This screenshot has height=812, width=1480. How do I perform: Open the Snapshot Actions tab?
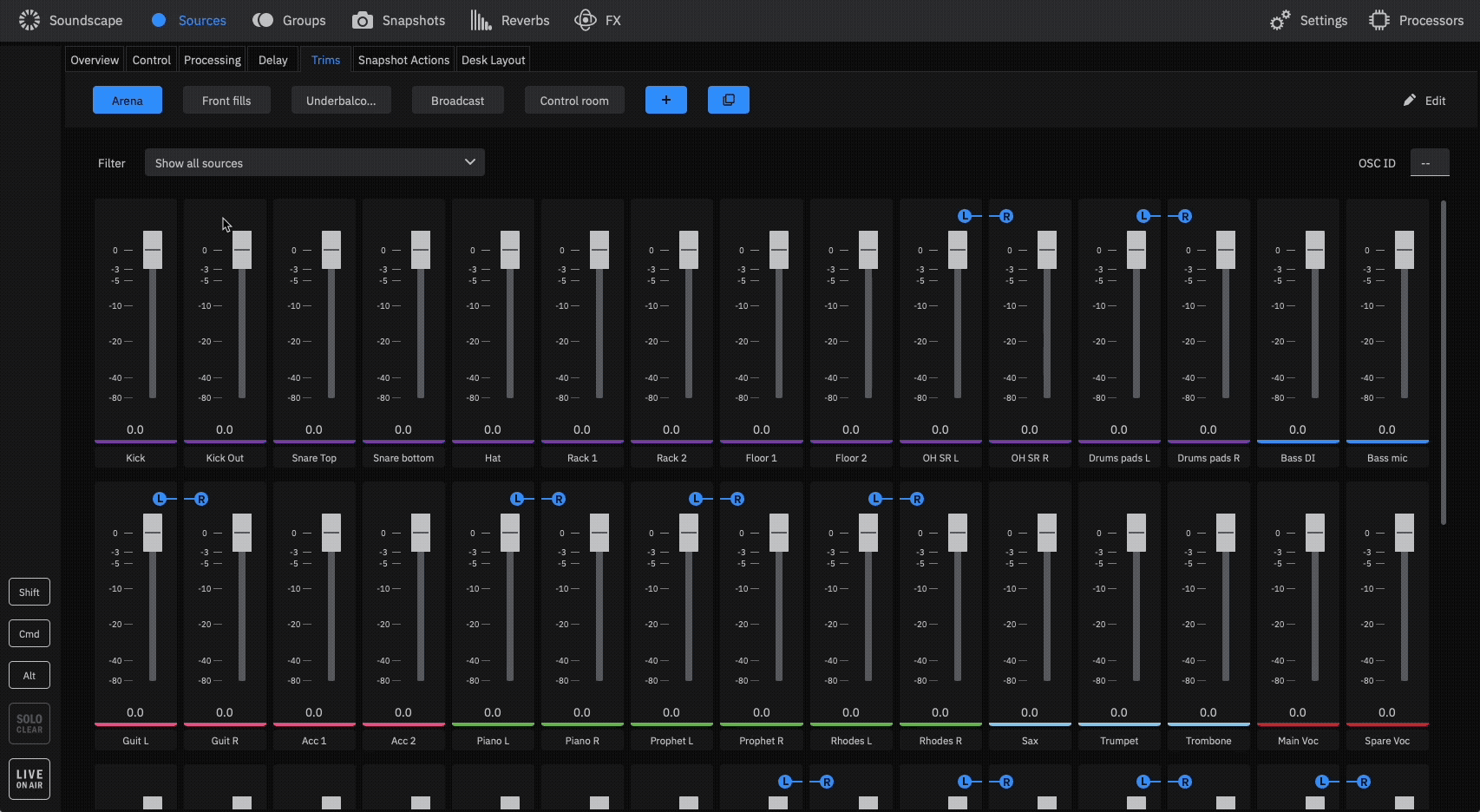(x=403, y=60)
